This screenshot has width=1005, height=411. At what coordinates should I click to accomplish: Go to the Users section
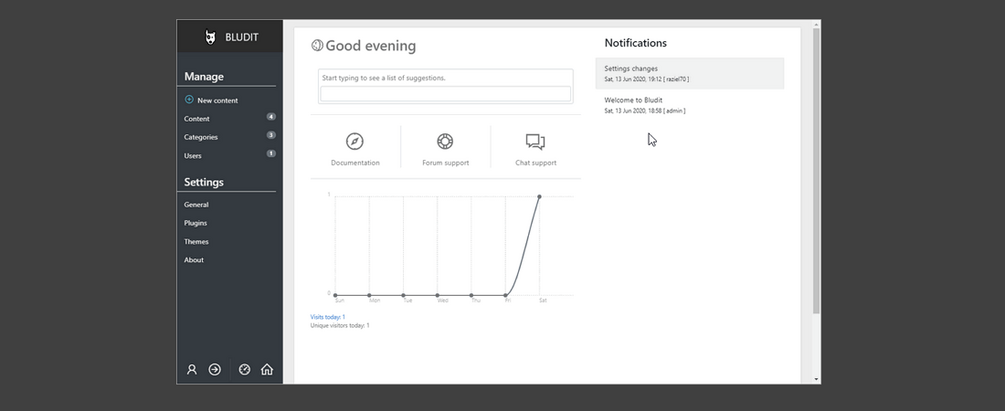(193, 156)
